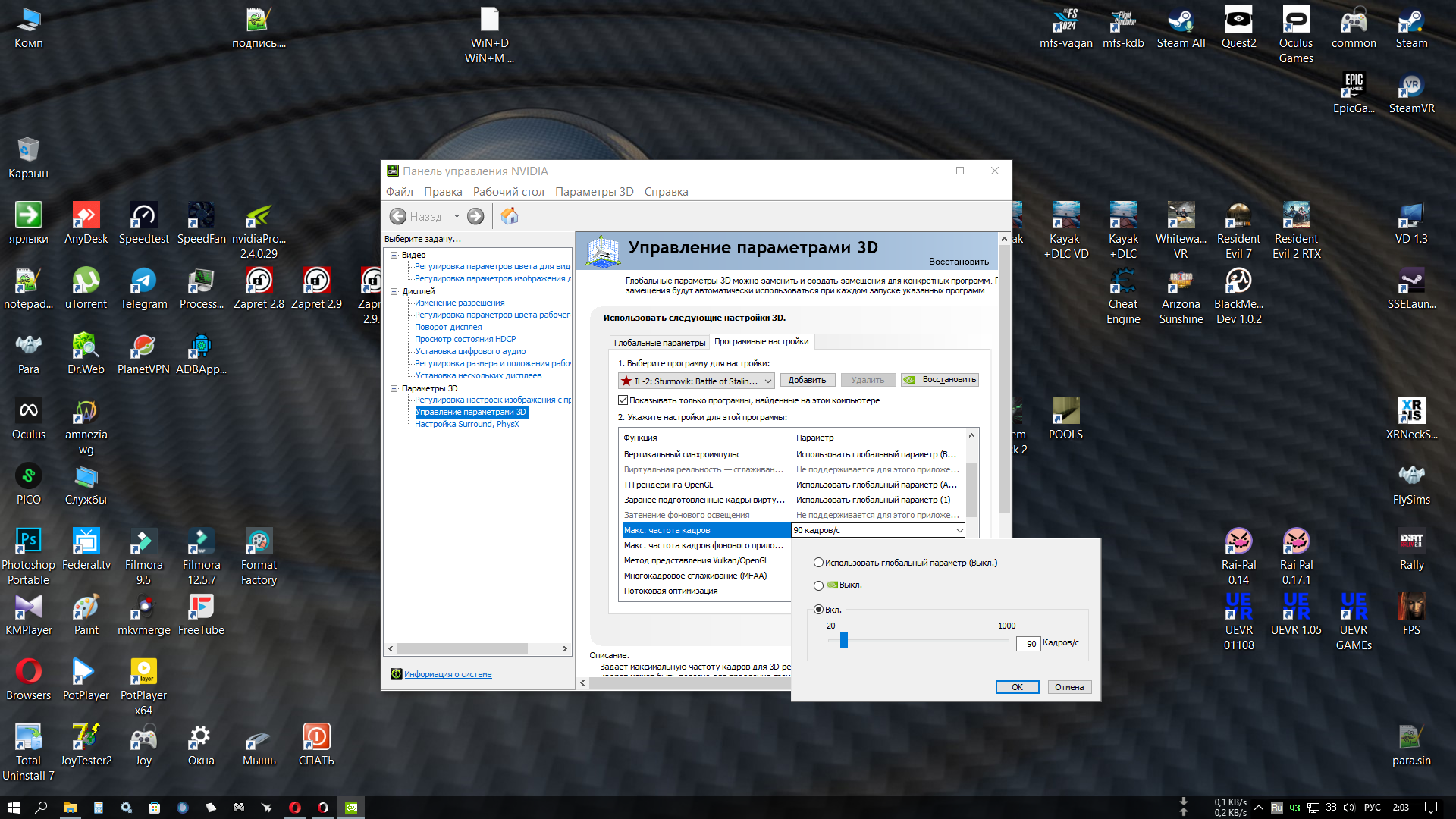Click the frame rate value field showing 90

pos(1028,643)
